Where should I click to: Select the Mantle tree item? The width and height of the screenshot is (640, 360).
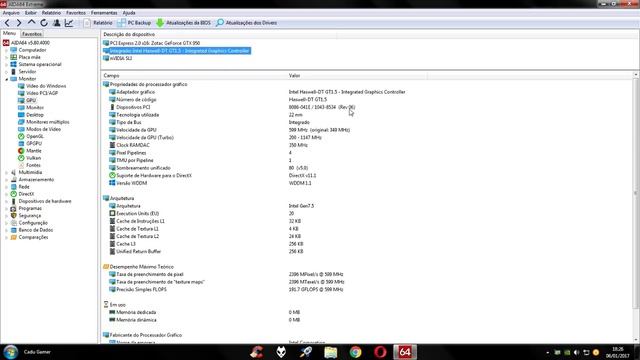tap(30, 151)
